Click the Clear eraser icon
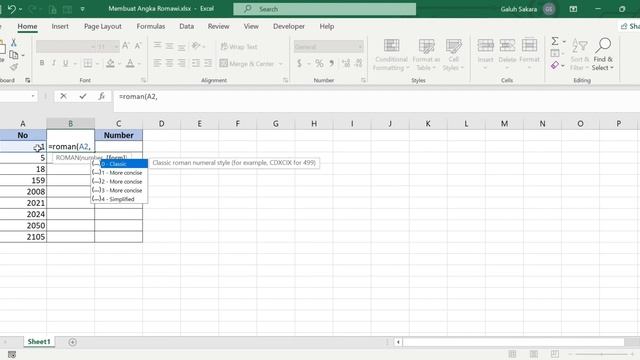The width and height of the screenshot is (640, 360). pyautogui.click(x=555, y=65)
